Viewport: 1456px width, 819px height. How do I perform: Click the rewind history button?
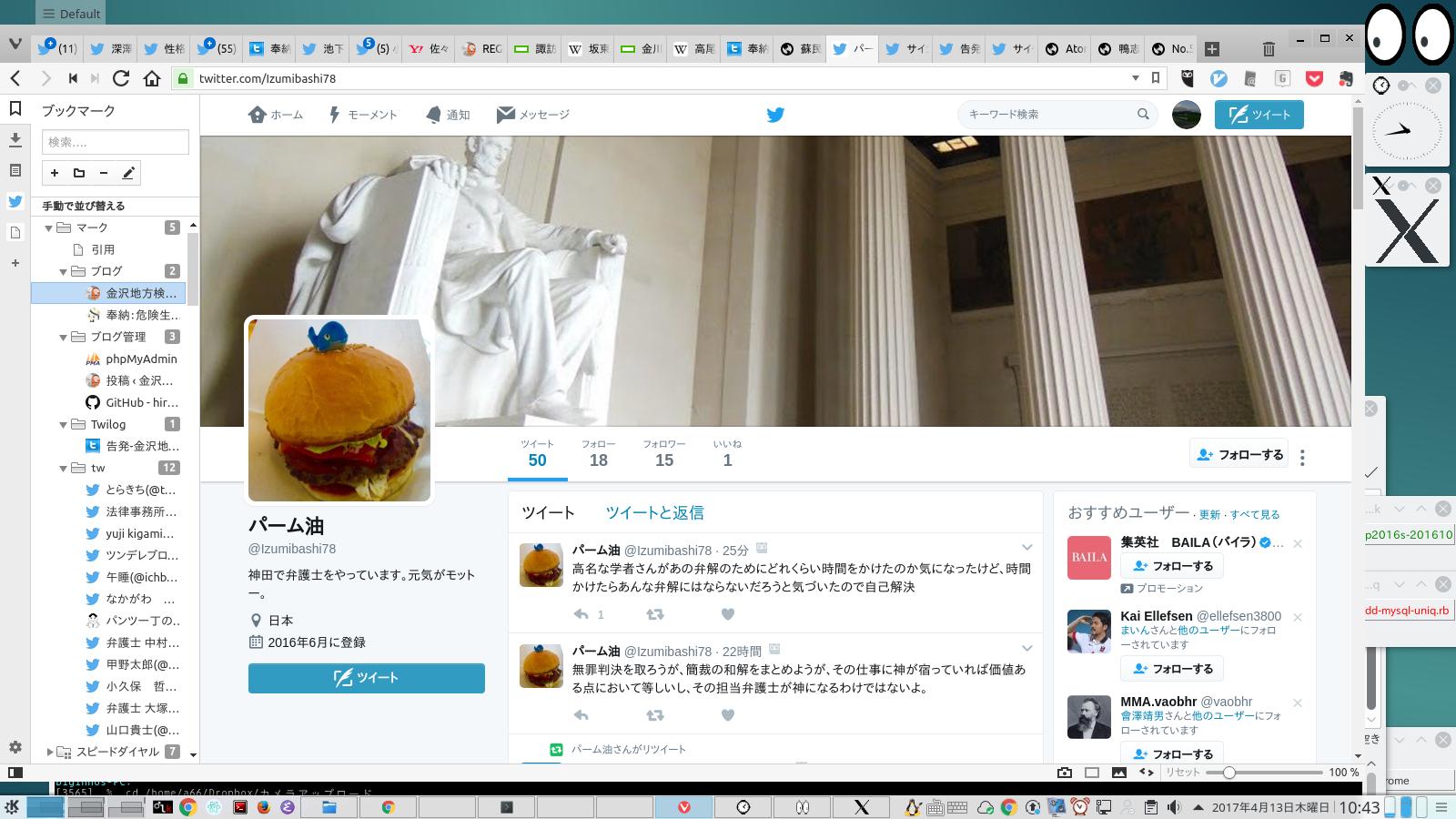(x=73, y=78)
